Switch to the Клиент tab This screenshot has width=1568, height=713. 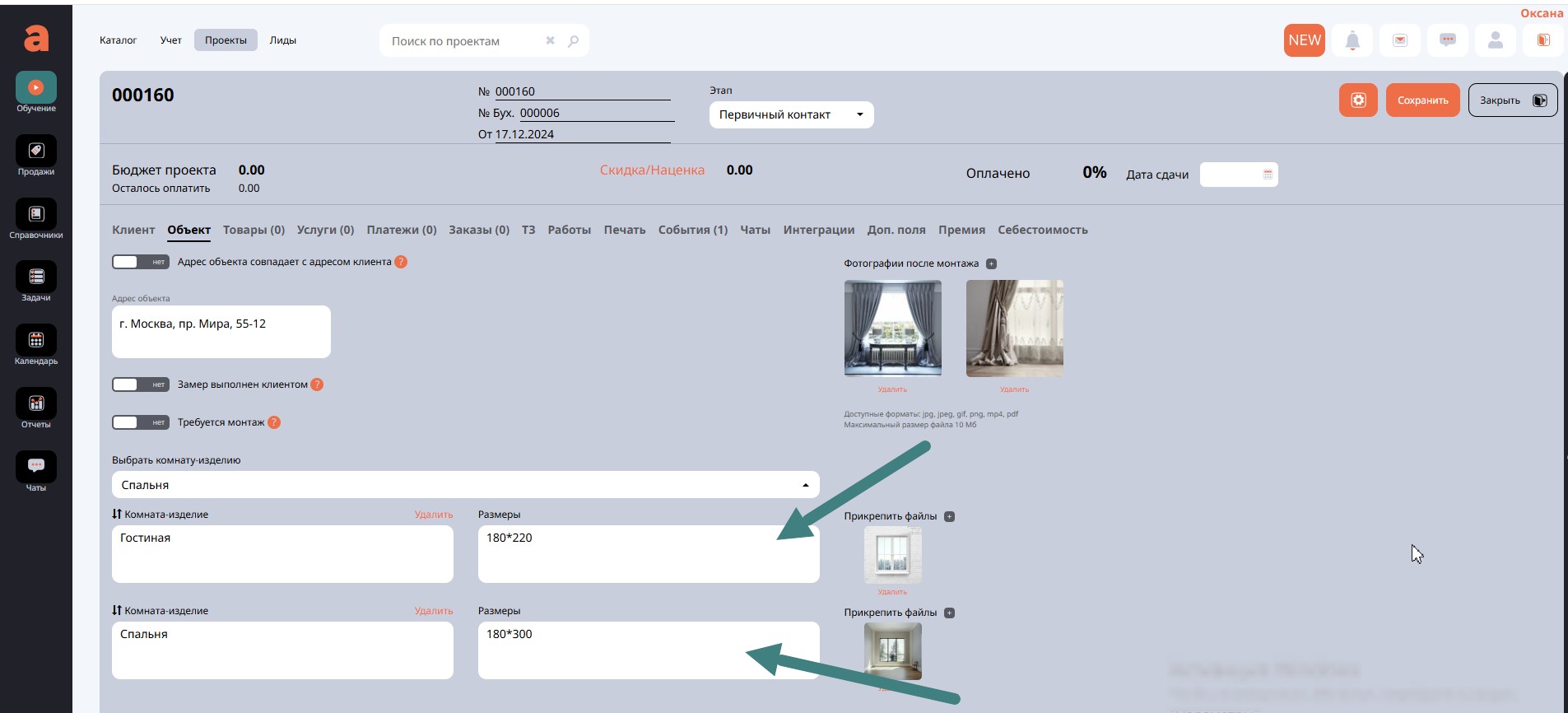pyautogui.click(x=133, y=230)
